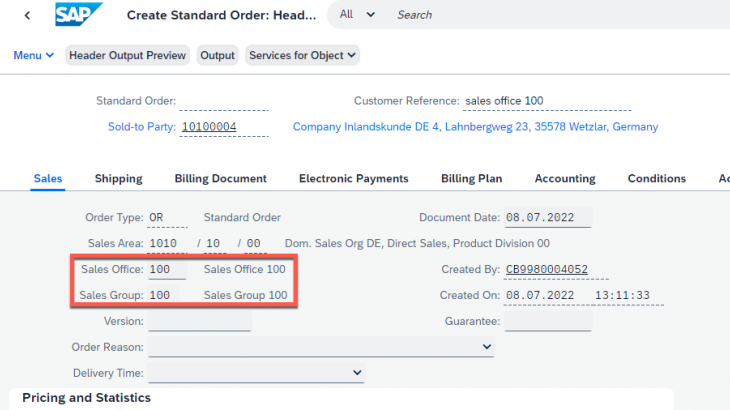Click the SAP logo
Image resolution: width=730 pixels, height=410 pixels.
point(76,15)
